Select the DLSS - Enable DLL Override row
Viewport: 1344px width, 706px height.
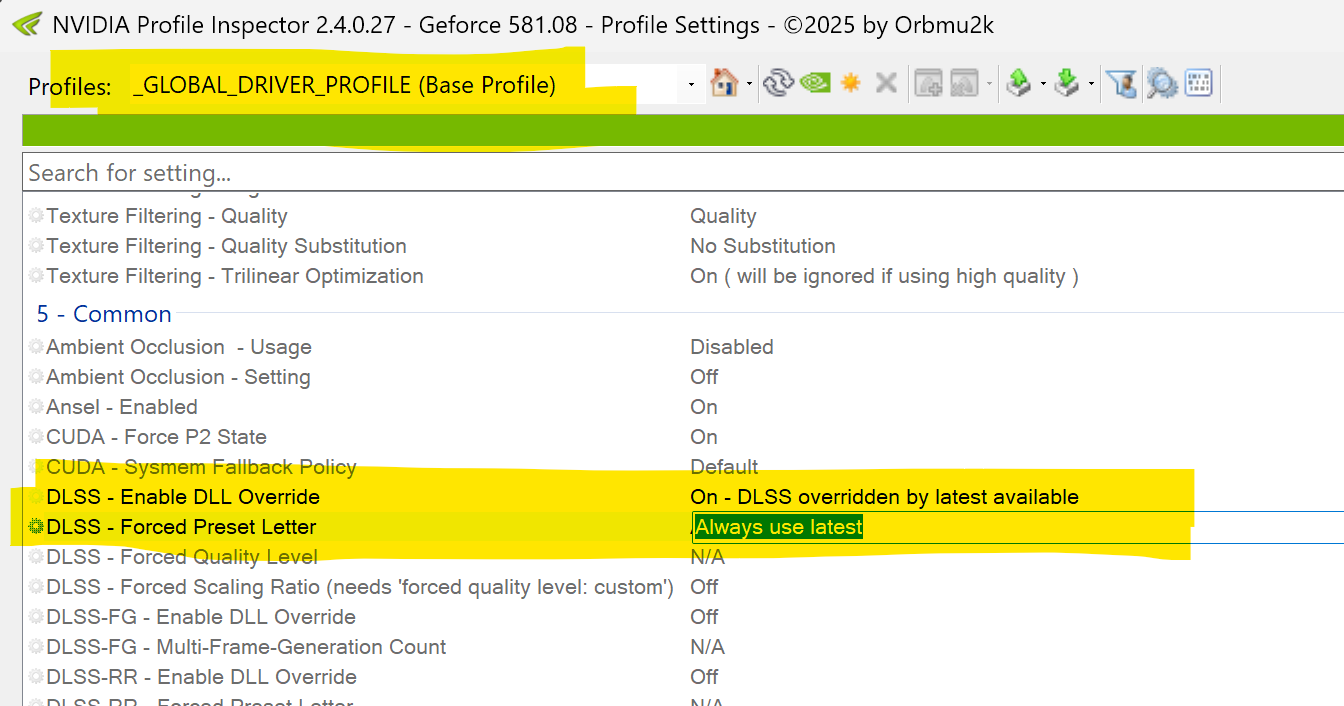683,497
